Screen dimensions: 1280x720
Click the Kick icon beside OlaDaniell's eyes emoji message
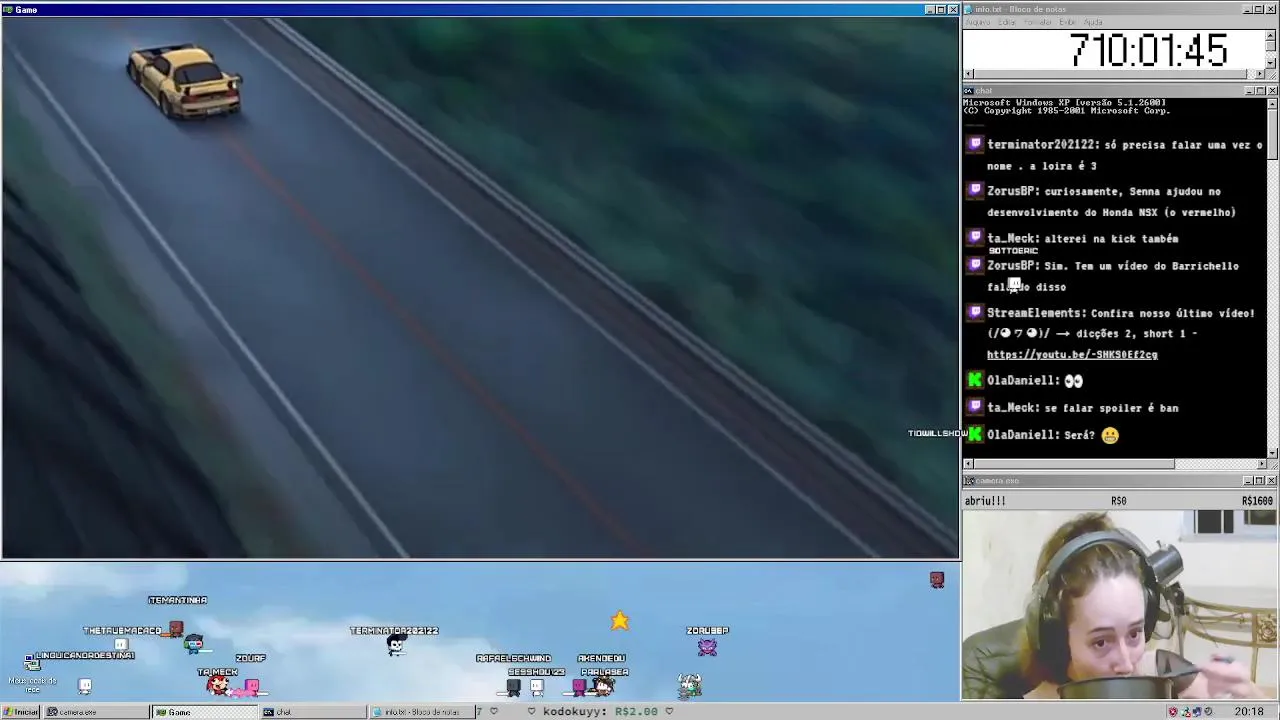(x=975, y=380)
